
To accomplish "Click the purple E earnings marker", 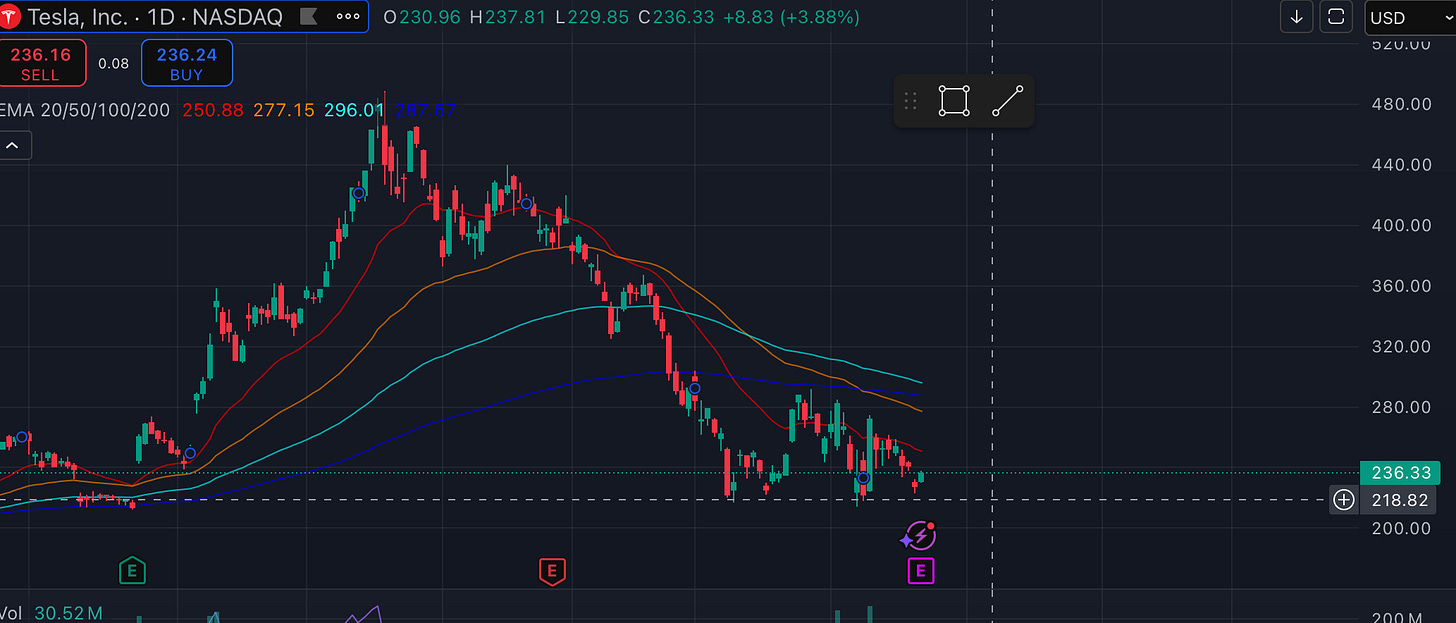I will point(921,571).
